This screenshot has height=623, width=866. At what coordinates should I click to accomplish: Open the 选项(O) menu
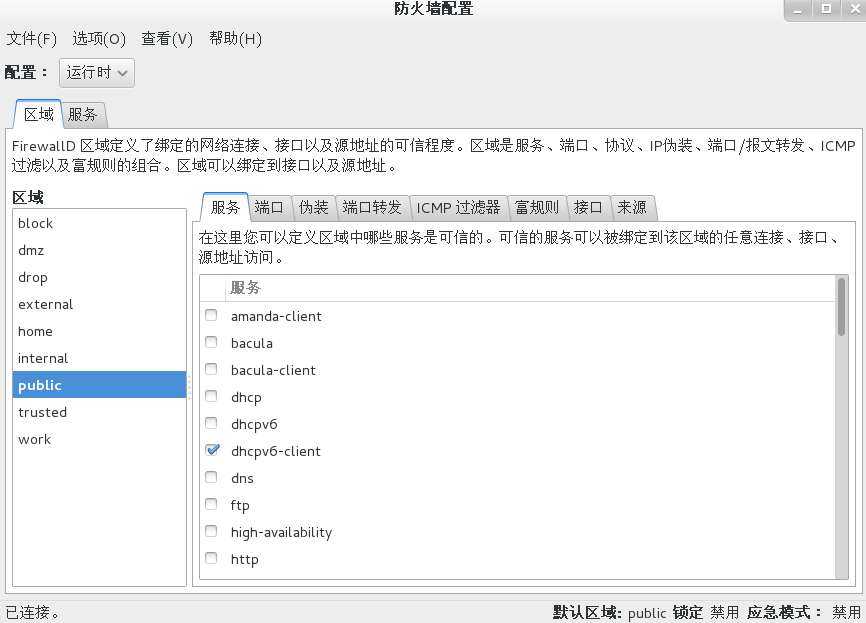(99, 39)
